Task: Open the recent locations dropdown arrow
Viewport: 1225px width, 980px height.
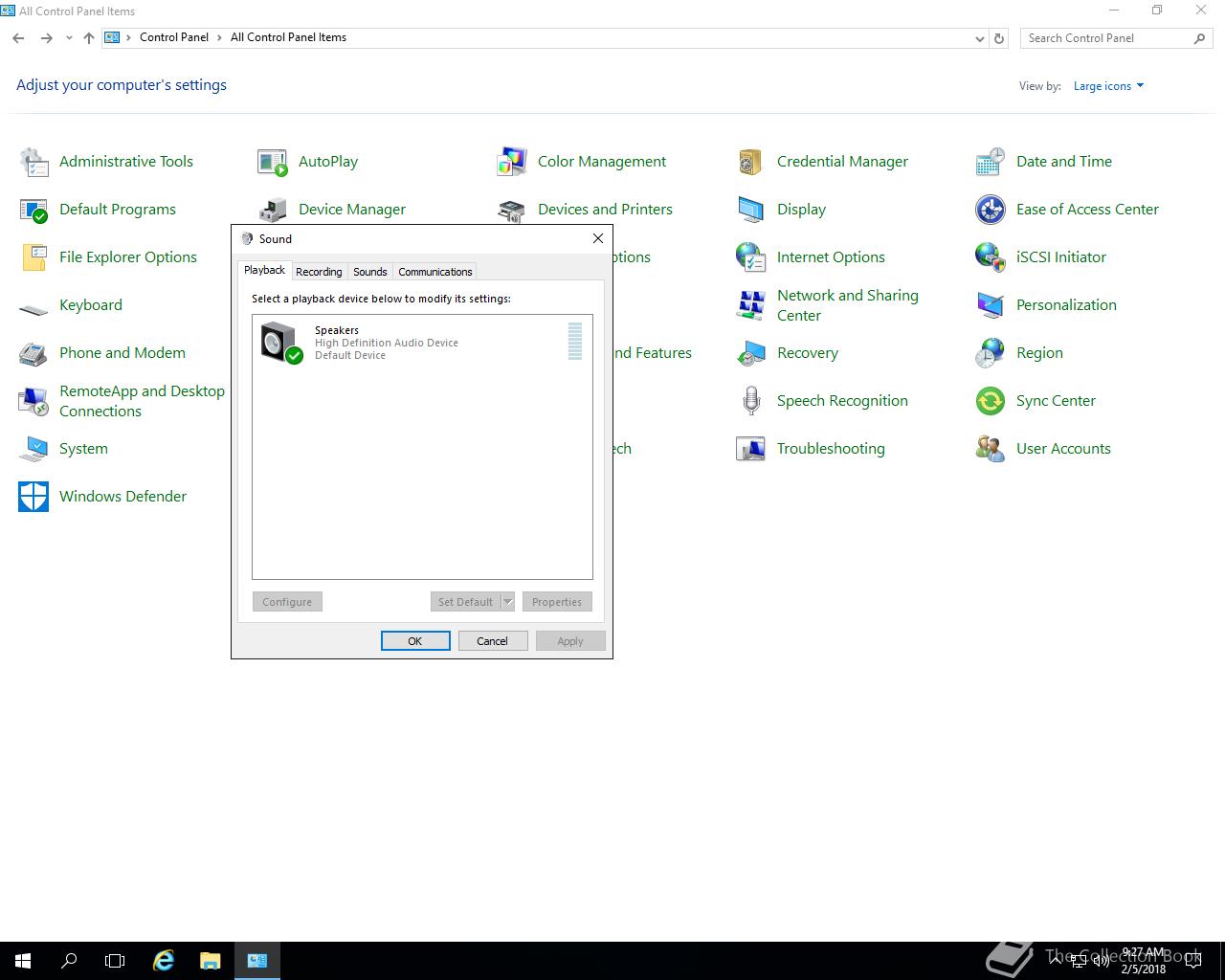Action: point(69,38)
